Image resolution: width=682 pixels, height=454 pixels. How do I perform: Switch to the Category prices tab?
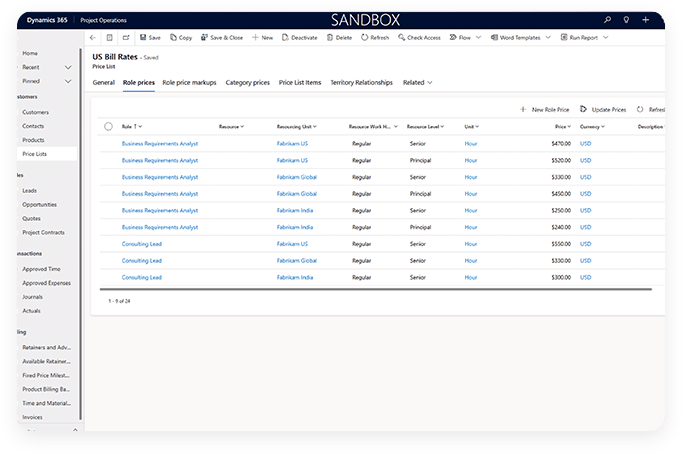247,82
